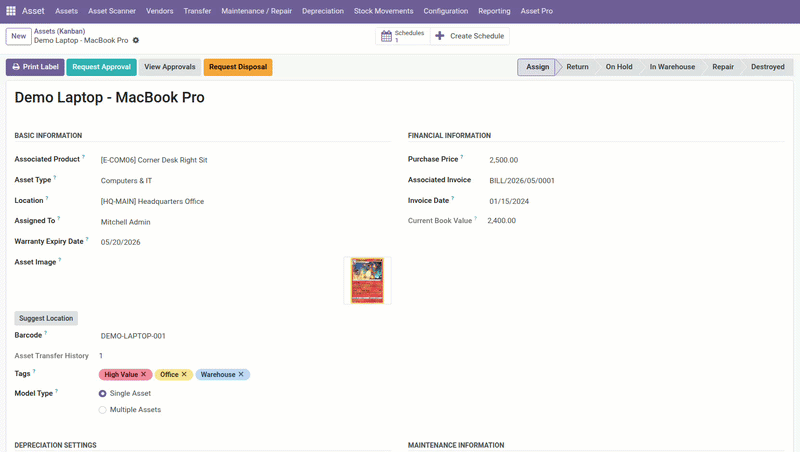Click help mark next to Warranty Expiry Date
Viewport: 800px width, 452px height.
[x=87, y=239]
